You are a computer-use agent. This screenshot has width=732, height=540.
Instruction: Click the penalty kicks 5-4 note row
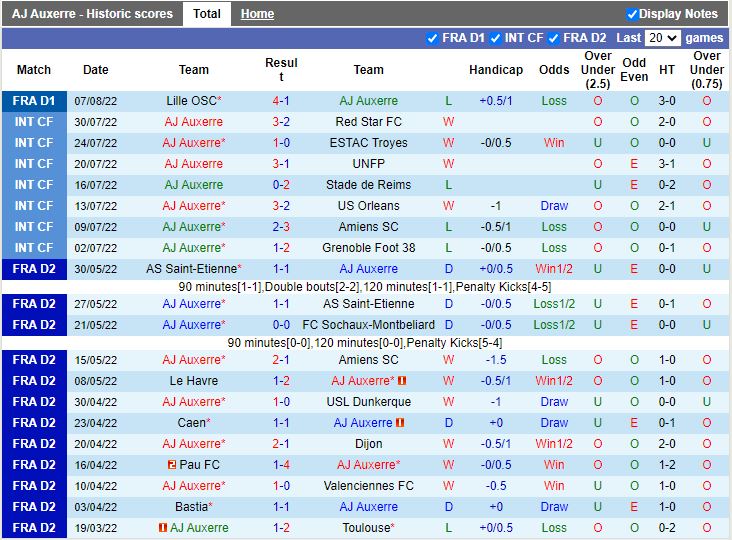coord(365,343)
